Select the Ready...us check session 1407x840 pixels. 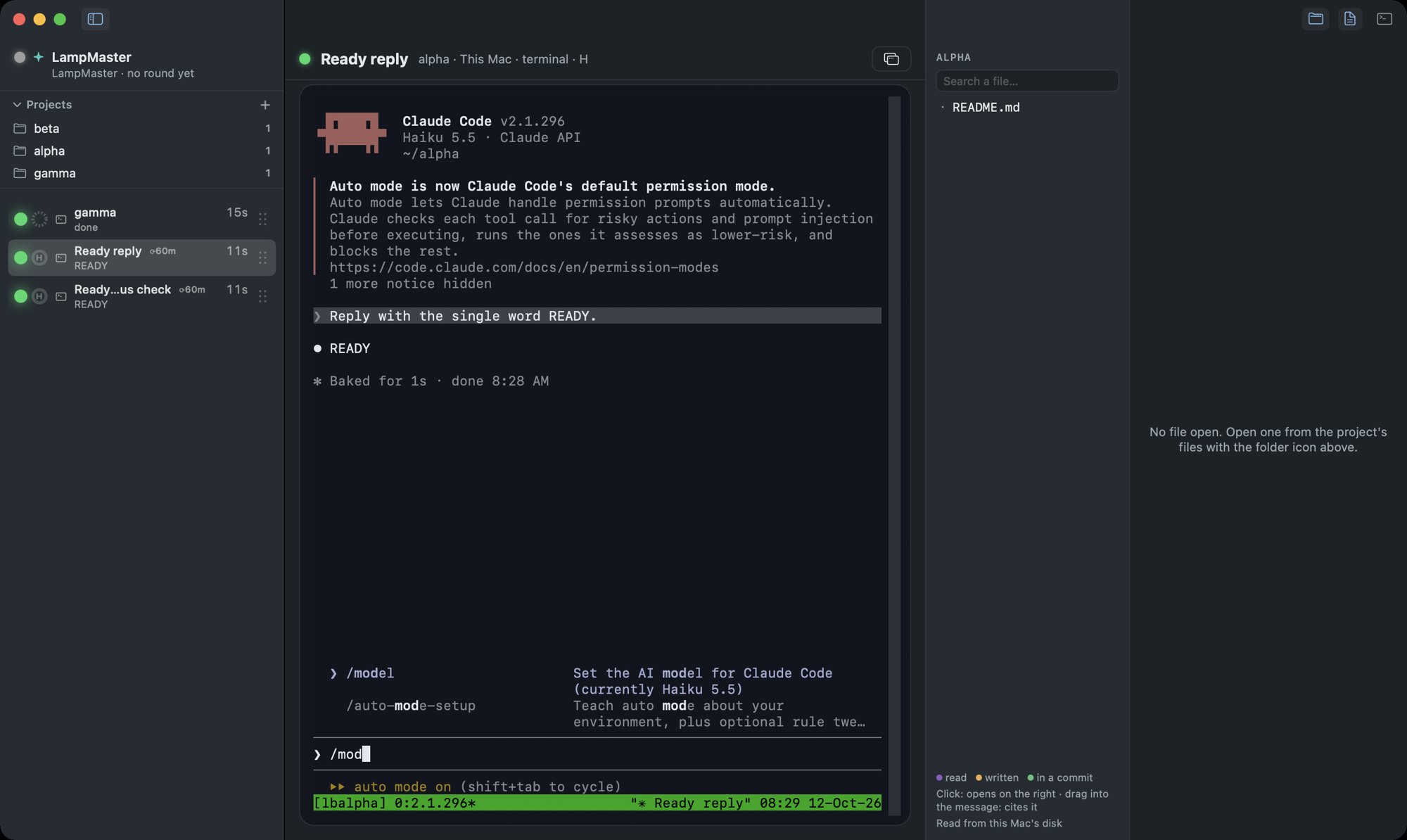141,296
